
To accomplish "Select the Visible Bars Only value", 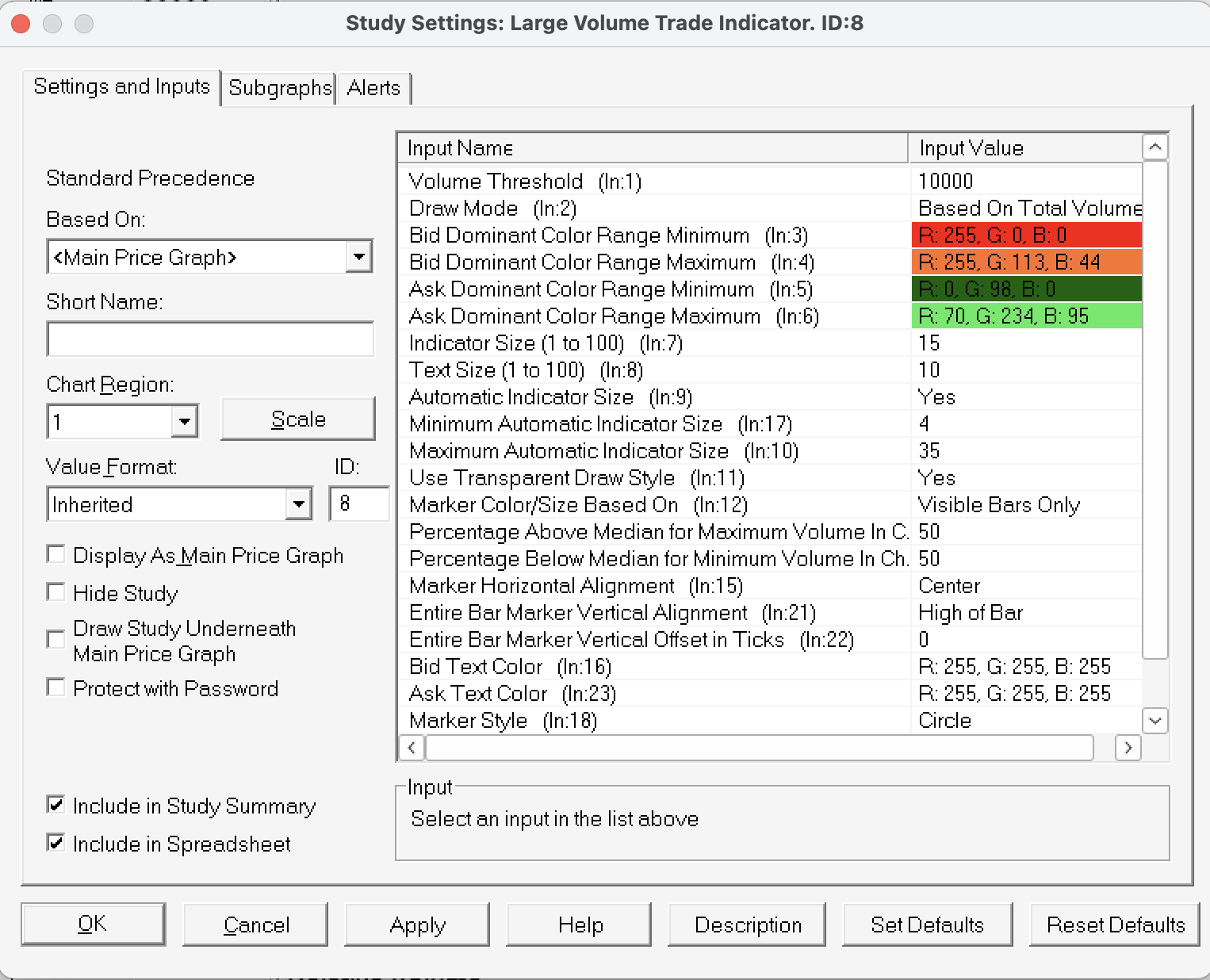I will pyautogui.click(x=999, y=505).
